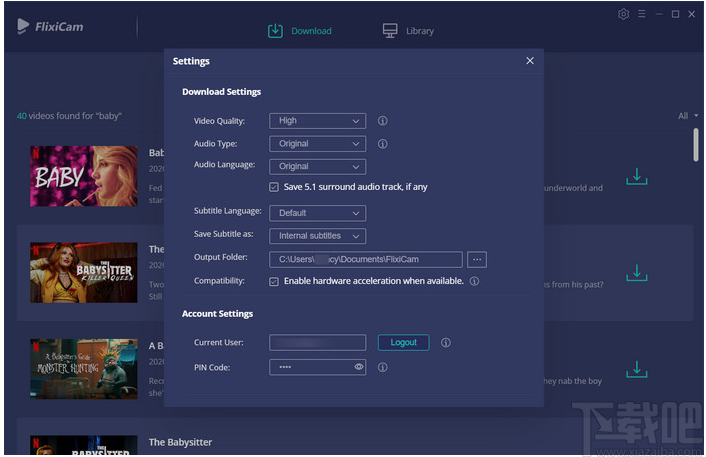Switch to the Download tab
Screen dimensions: 706x457
[x=300, y=31]
